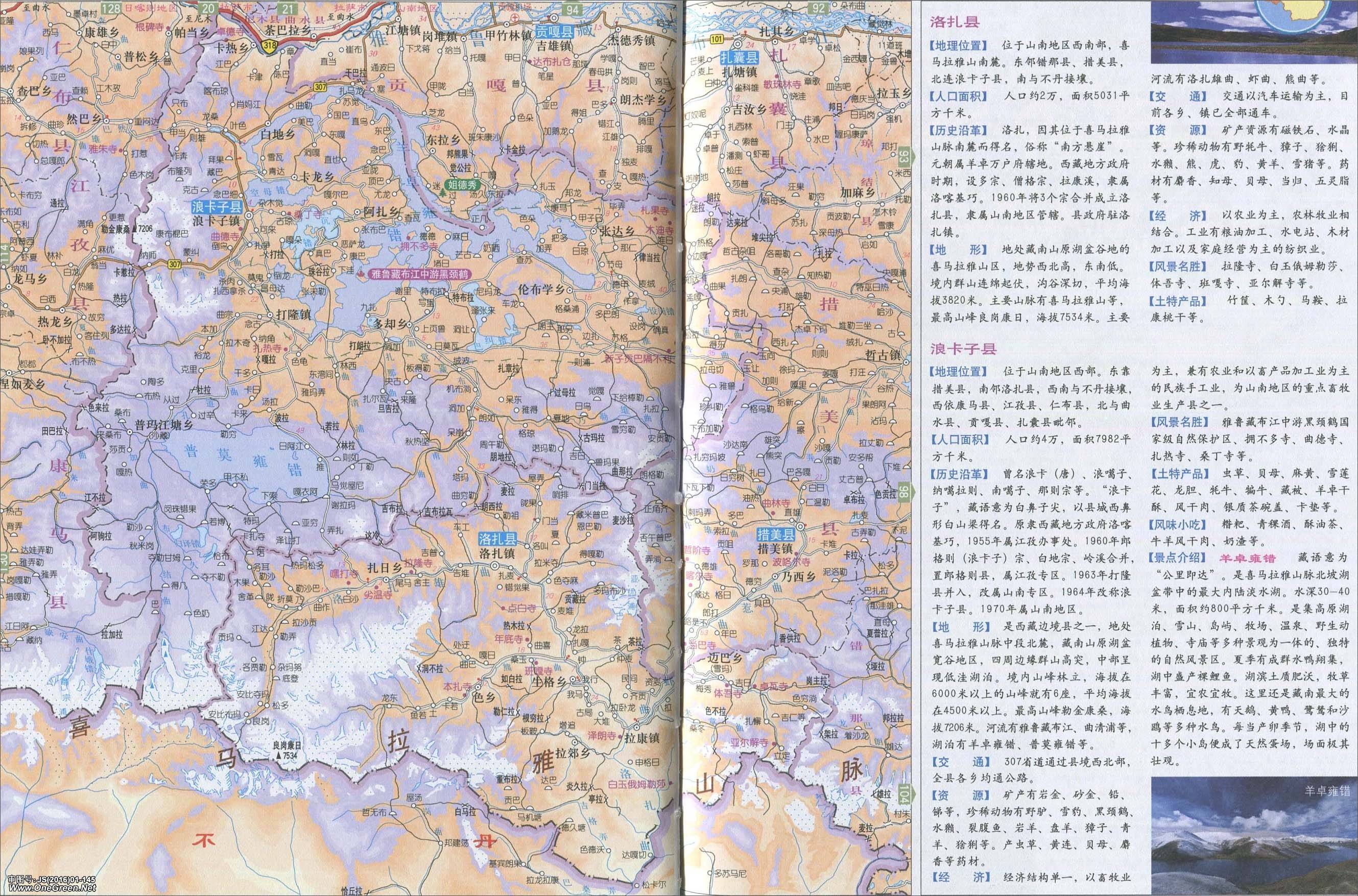
Task: Select the blue 措美县 county label
Action: point(776,535)
